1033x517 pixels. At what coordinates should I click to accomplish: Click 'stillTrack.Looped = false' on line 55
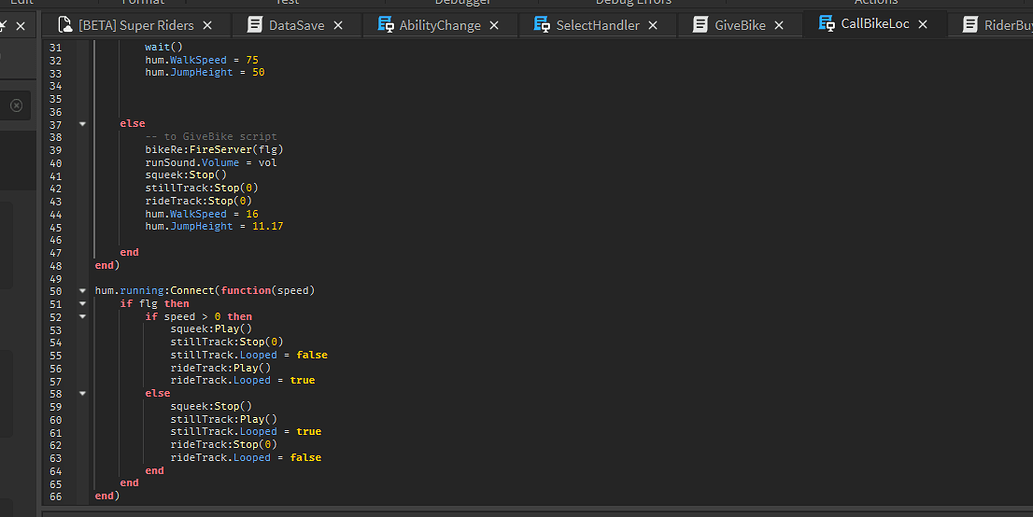(x=249, y=355)
